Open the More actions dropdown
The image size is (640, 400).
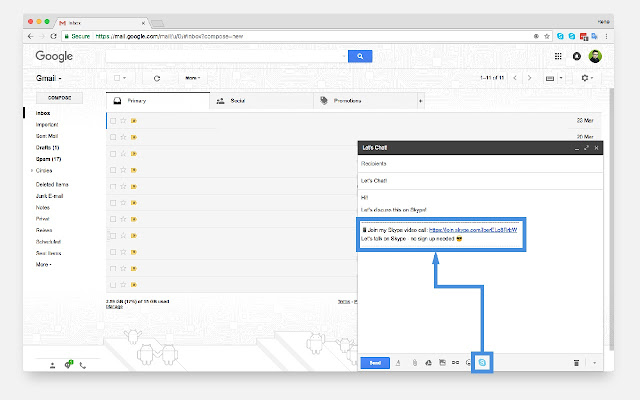pyautogui.click(x=193, y=78)
